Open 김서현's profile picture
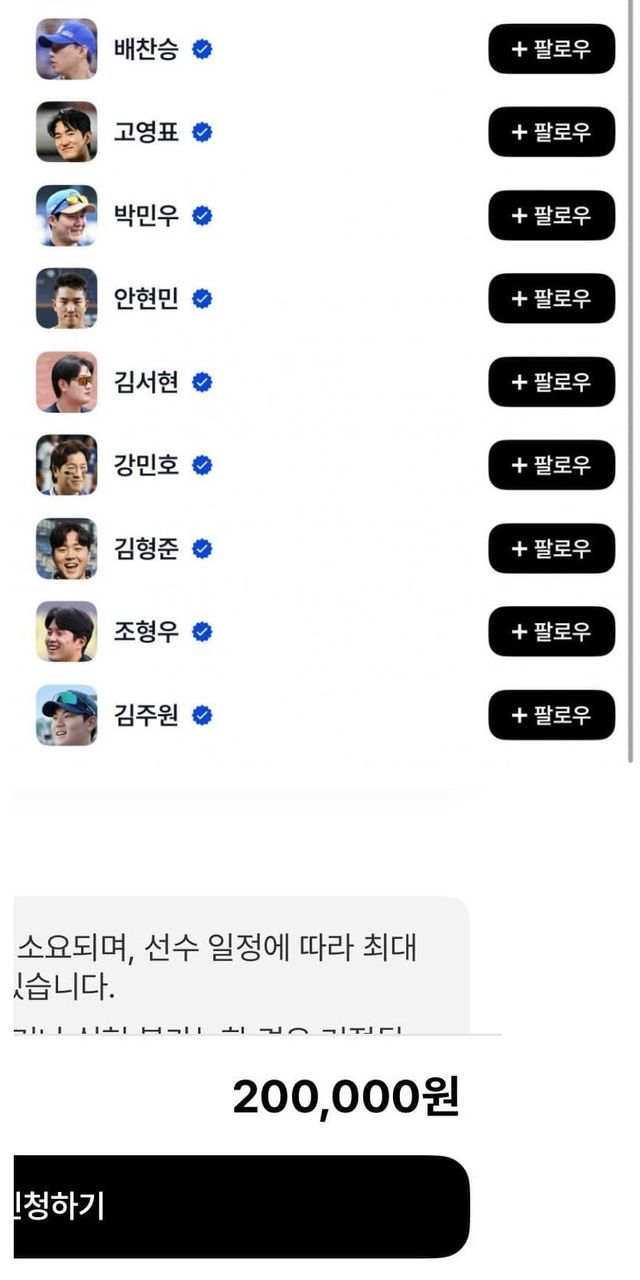Screen dimensions: 640x1280 point(67,382)
